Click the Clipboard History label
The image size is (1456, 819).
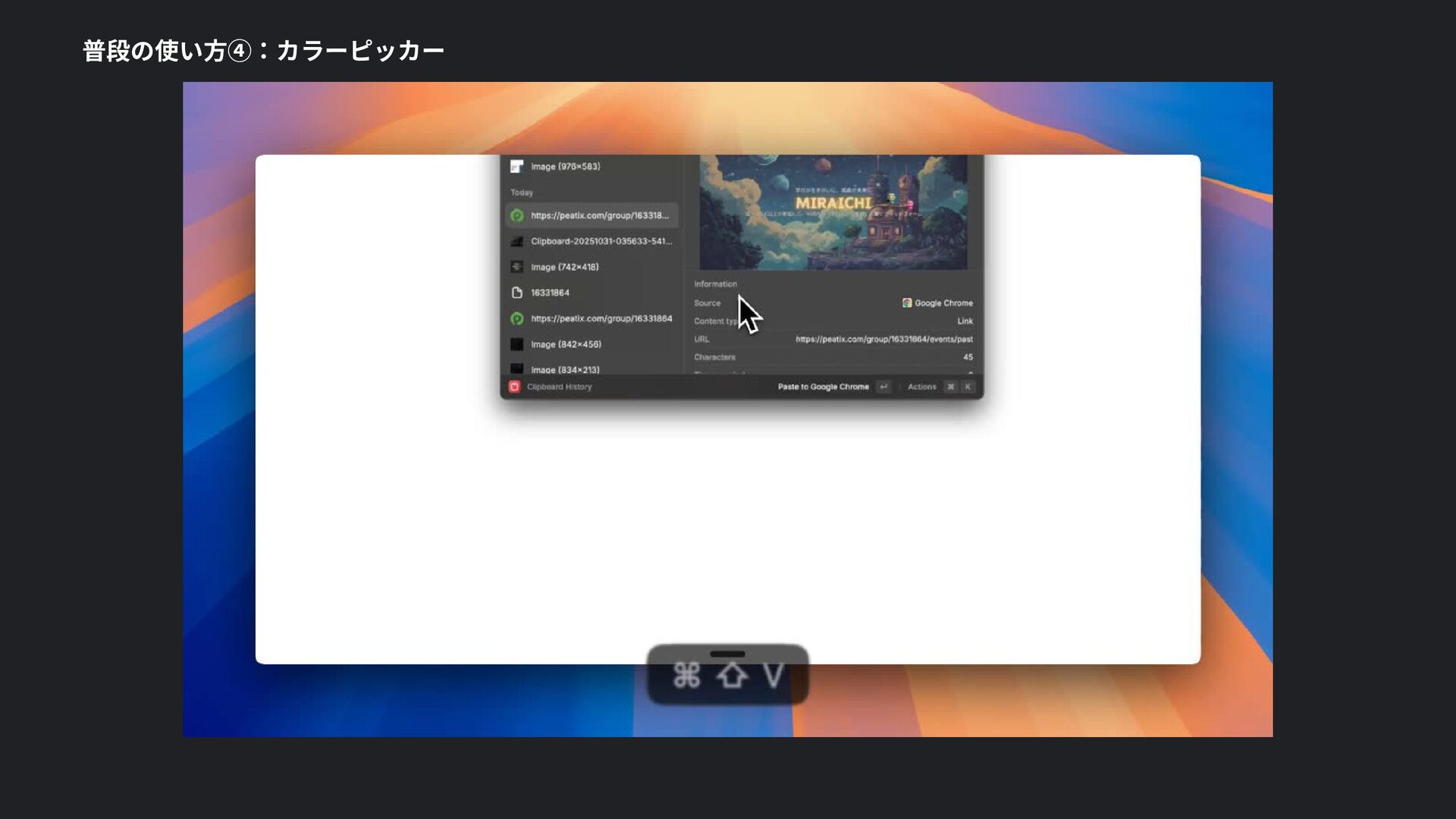pos(559,387)
